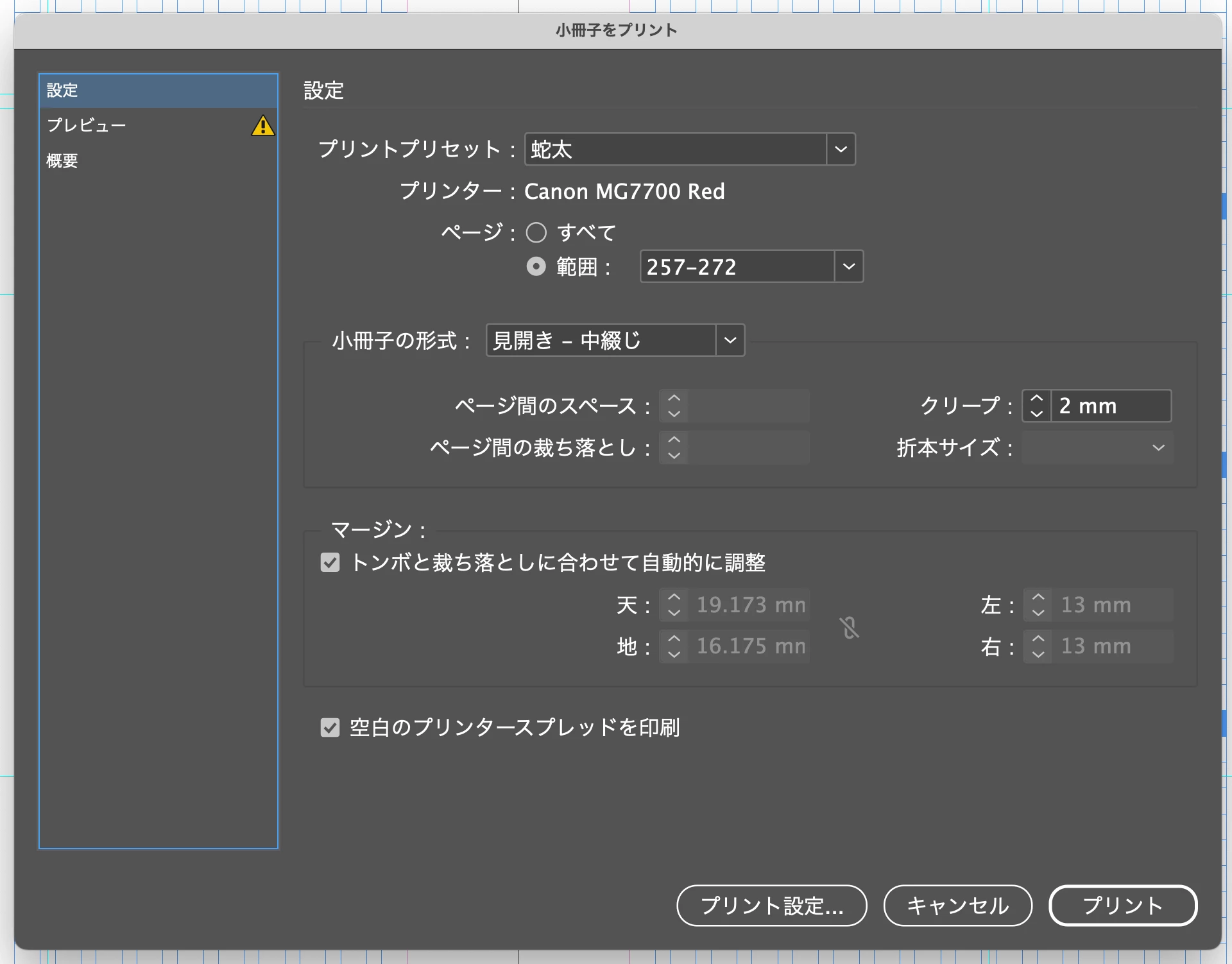Click the 左 margin stepper arrows

(x=1038, y=605)
